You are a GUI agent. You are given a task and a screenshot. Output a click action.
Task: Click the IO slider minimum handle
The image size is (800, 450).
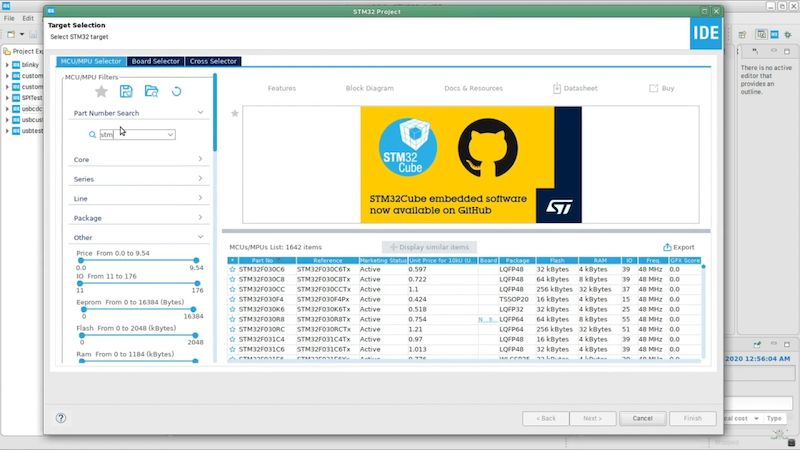(80, 283)
